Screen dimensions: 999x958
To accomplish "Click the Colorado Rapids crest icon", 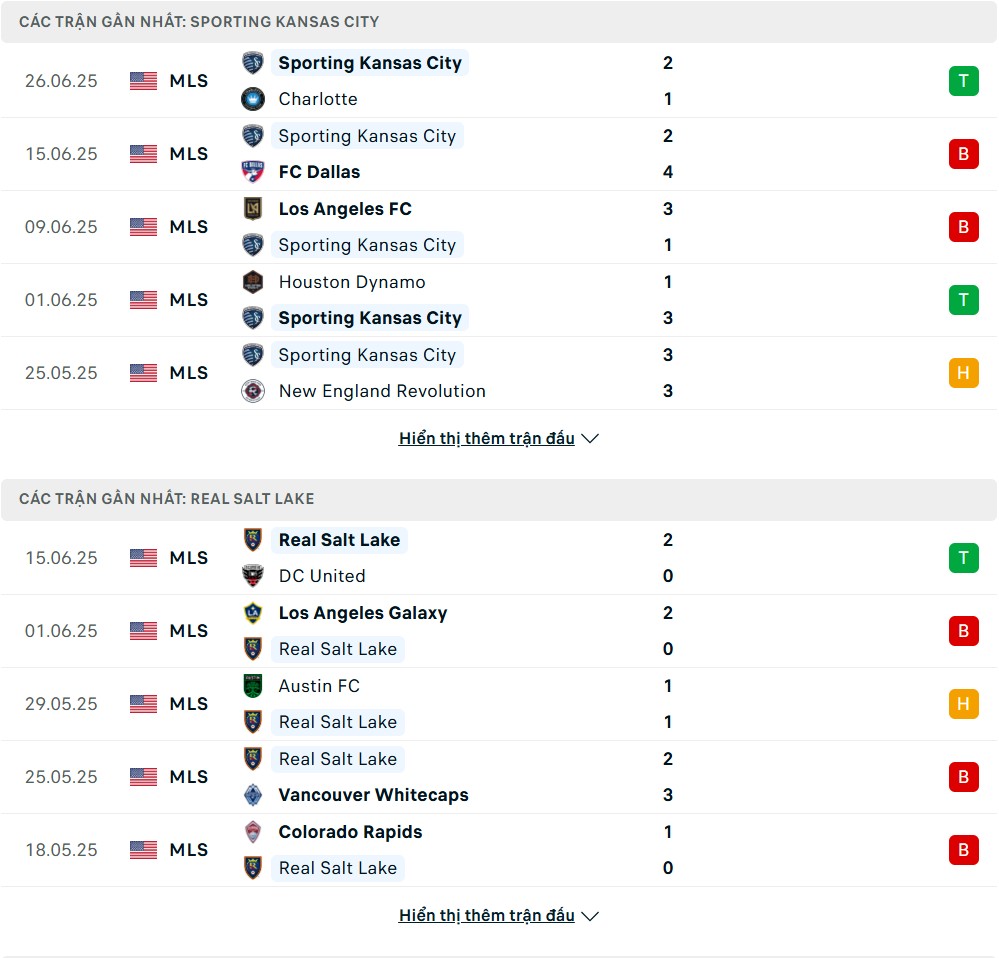I will [x=253, y=831].
